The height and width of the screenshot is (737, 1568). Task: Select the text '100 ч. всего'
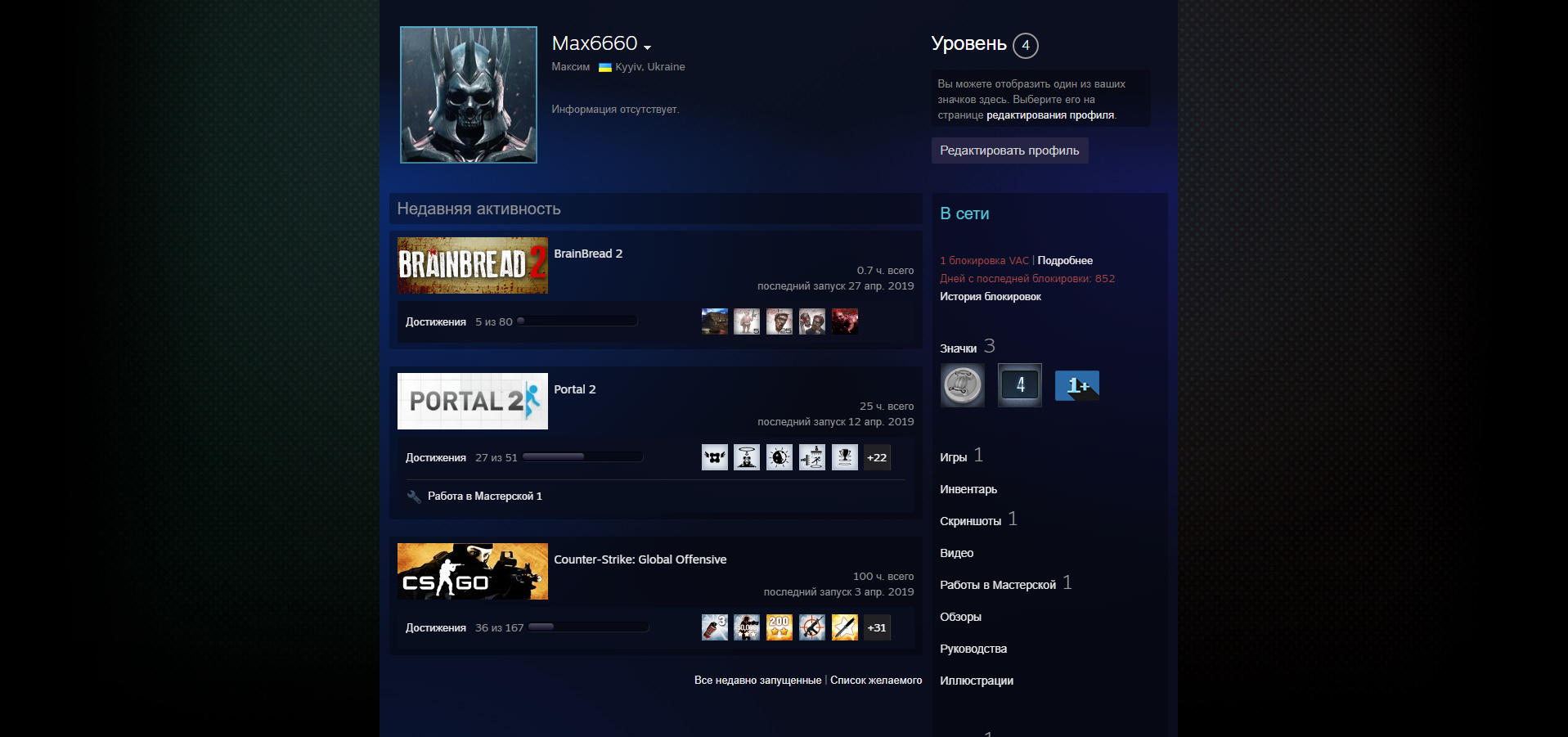point(883,577)
